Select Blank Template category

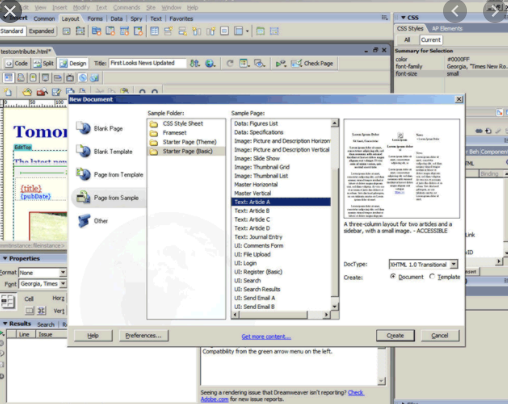[104, 151]
